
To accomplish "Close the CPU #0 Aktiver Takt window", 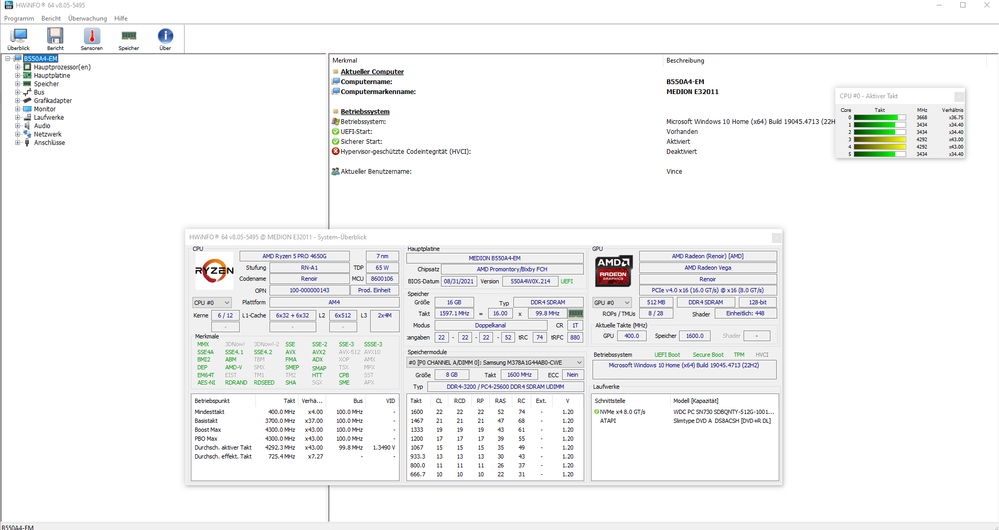I will point(959,96).
